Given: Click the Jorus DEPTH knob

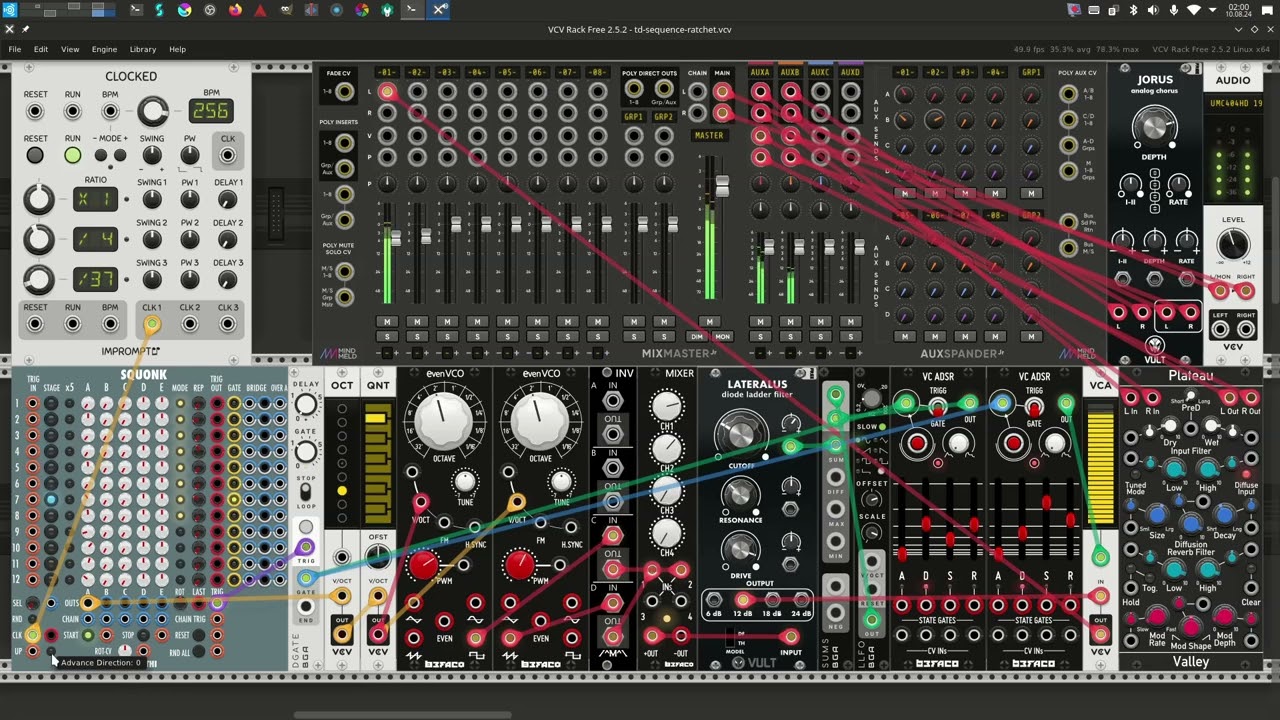Looking at the screenshot, I should pyautogui.click(x=1154, y=125).
